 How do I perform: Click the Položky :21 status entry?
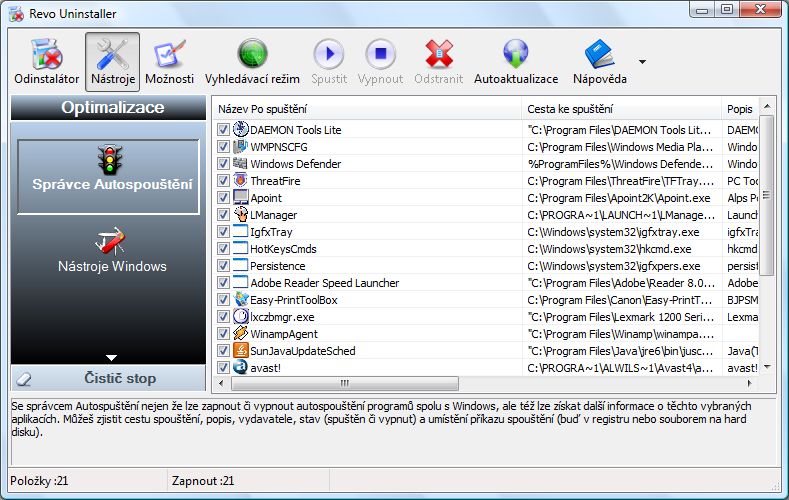point(39,481)
